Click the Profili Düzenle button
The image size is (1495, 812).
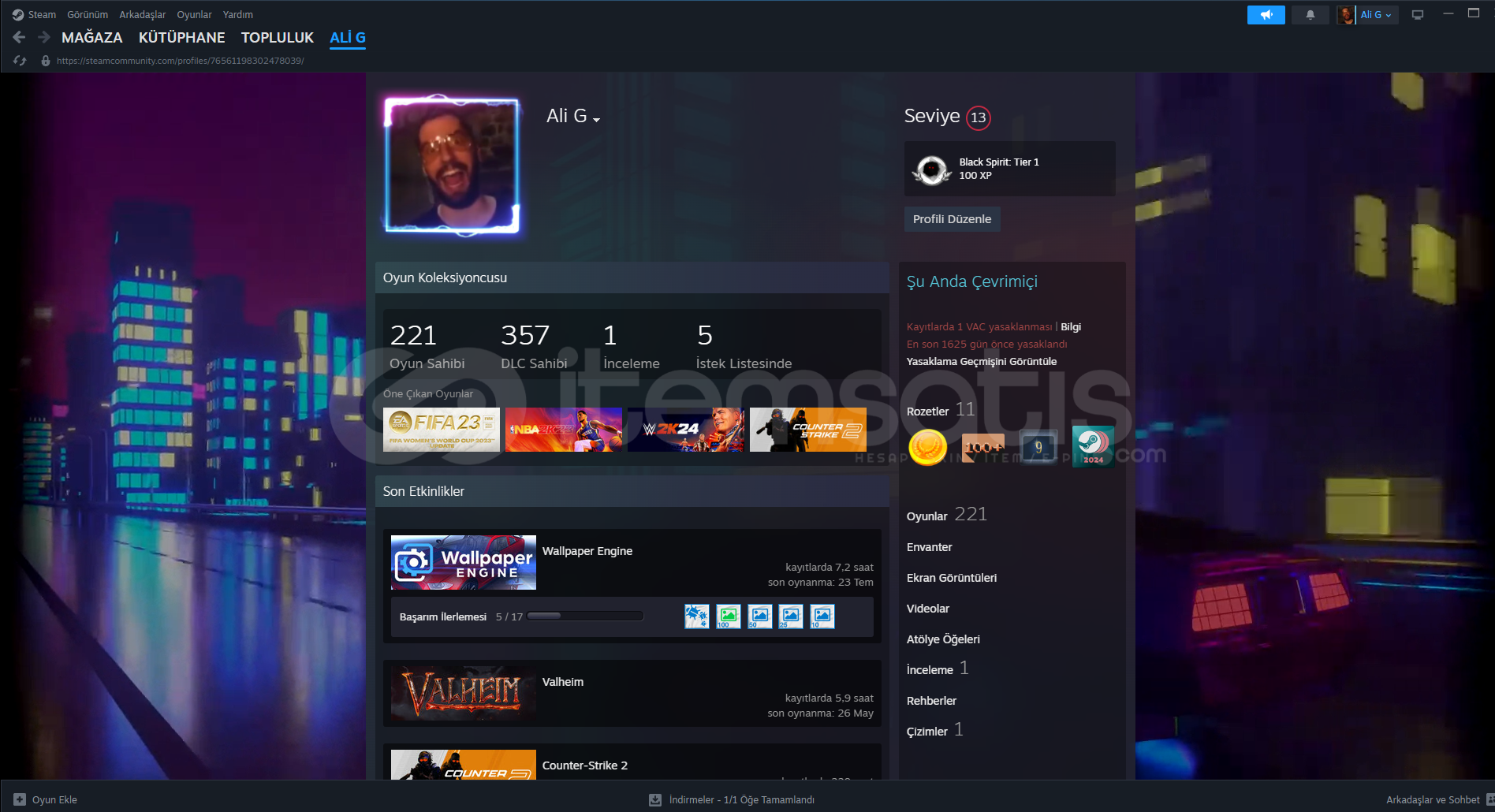pos(952,219)
